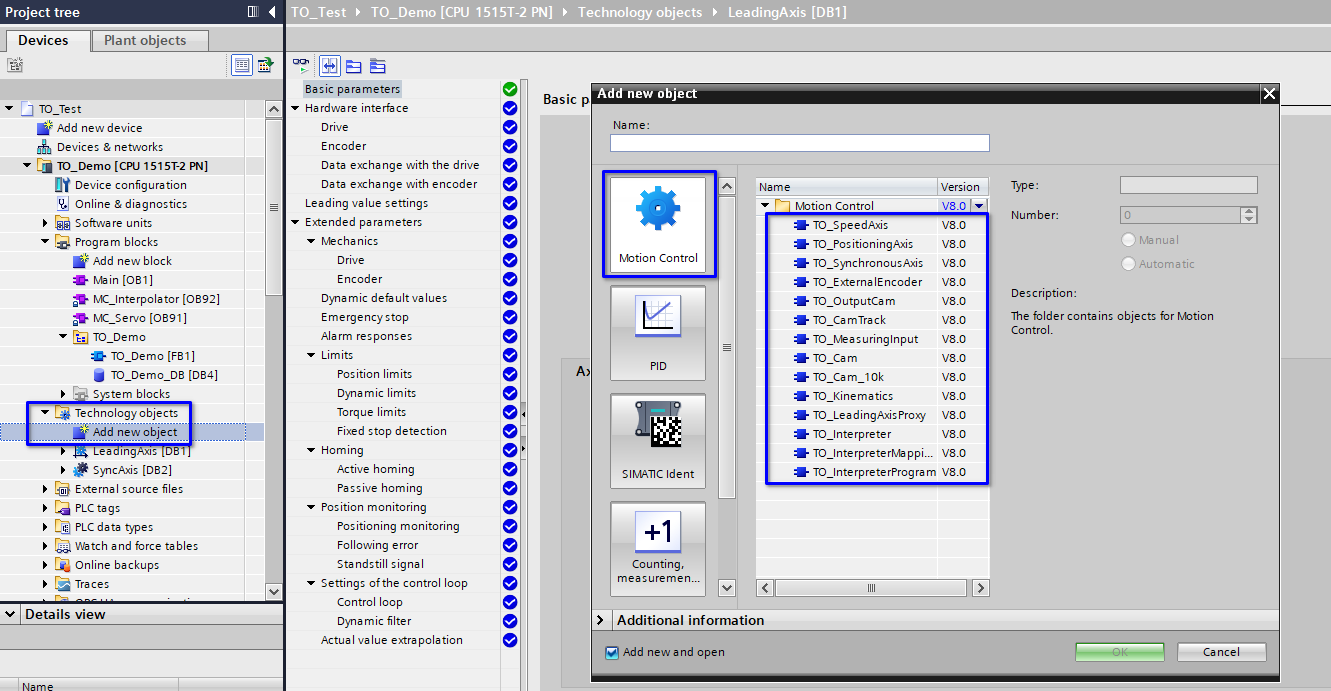
Task: Uncheck the Add new and open checkbox
Action: coord(612,652)
